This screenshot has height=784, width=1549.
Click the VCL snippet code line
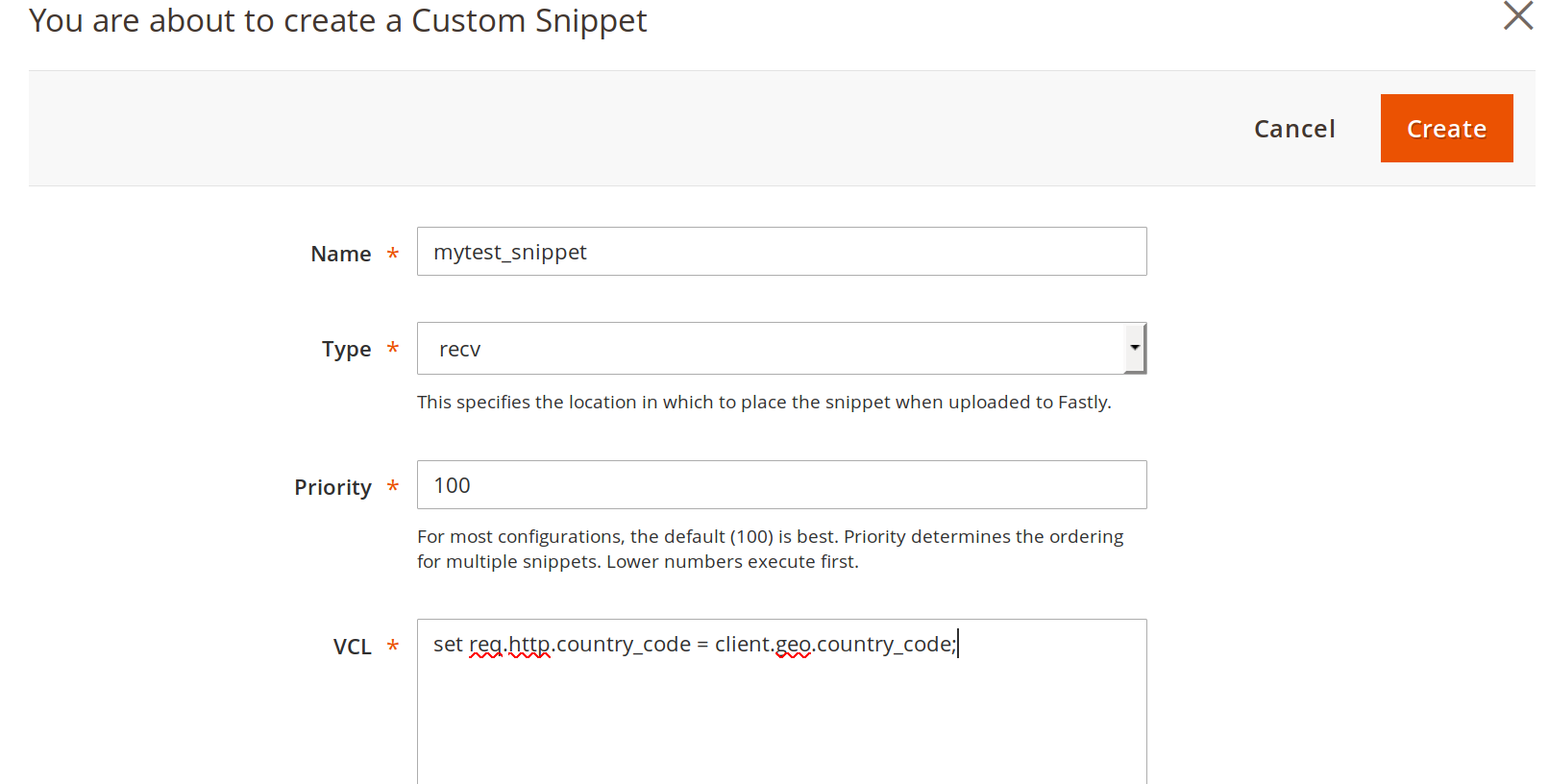tap(692, 644)
